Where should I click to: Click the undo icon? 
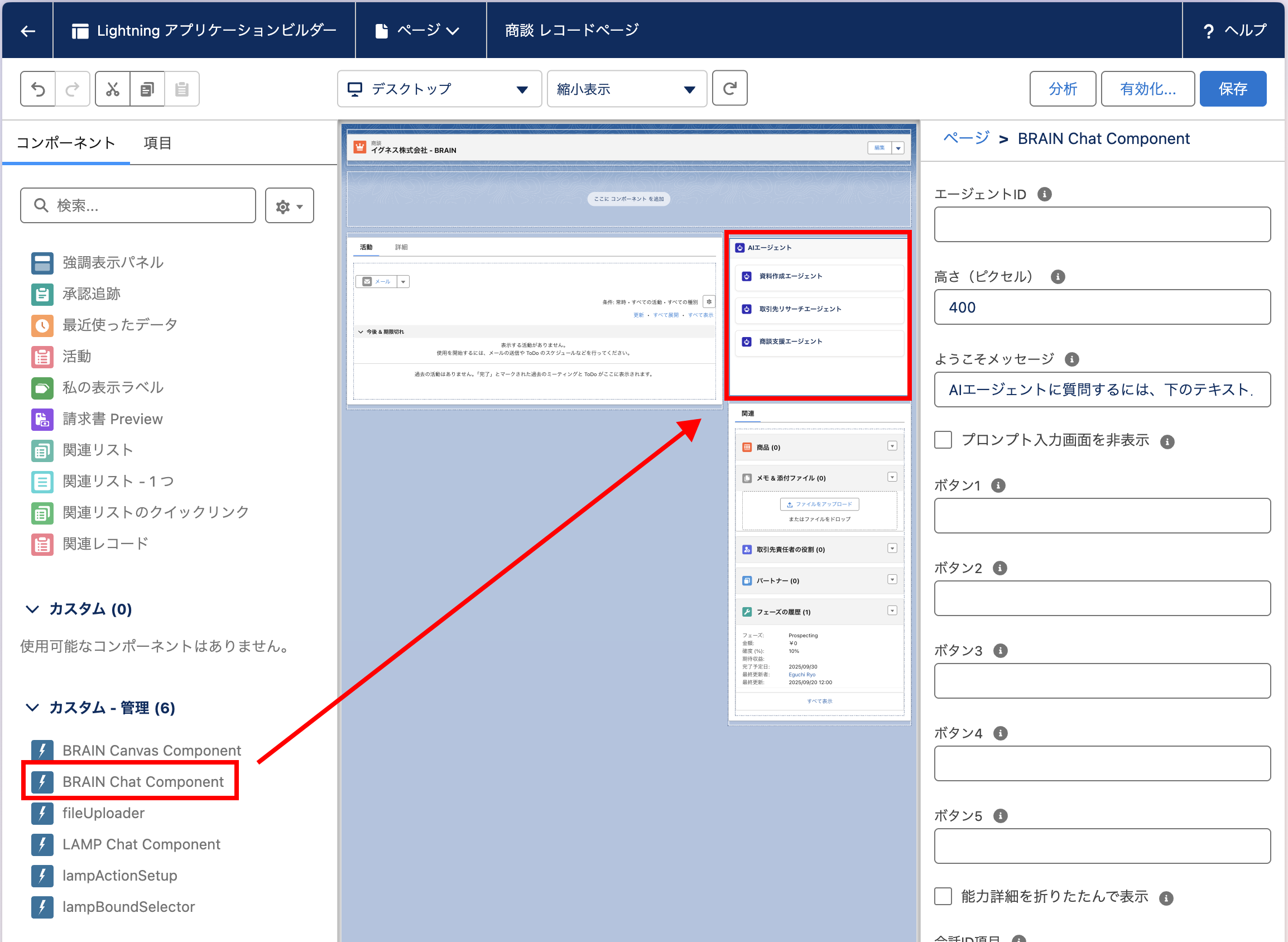tap(38, 89)
